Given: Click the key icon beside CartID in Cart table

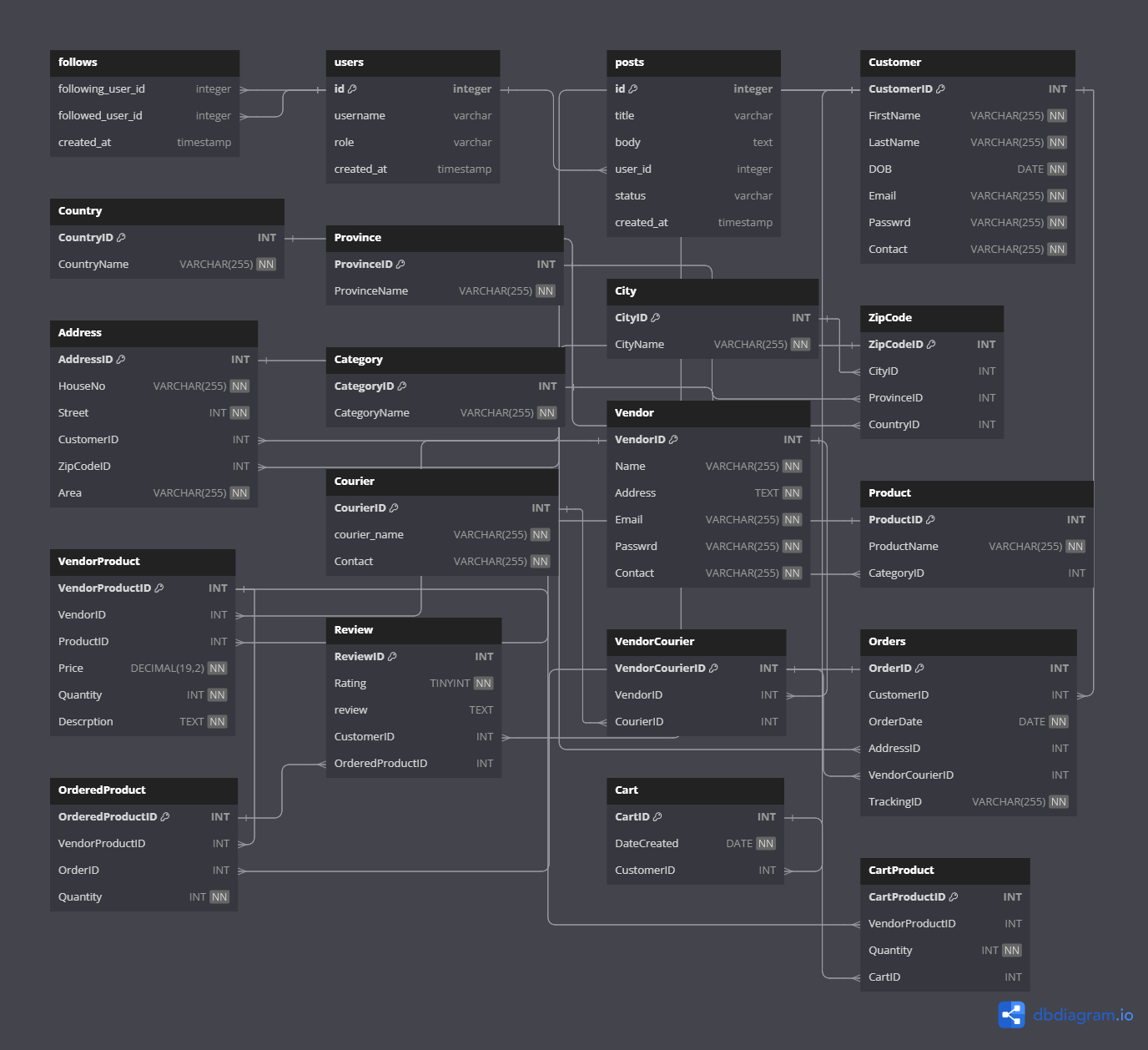Looking at the screenshot, I should [657, 817].
